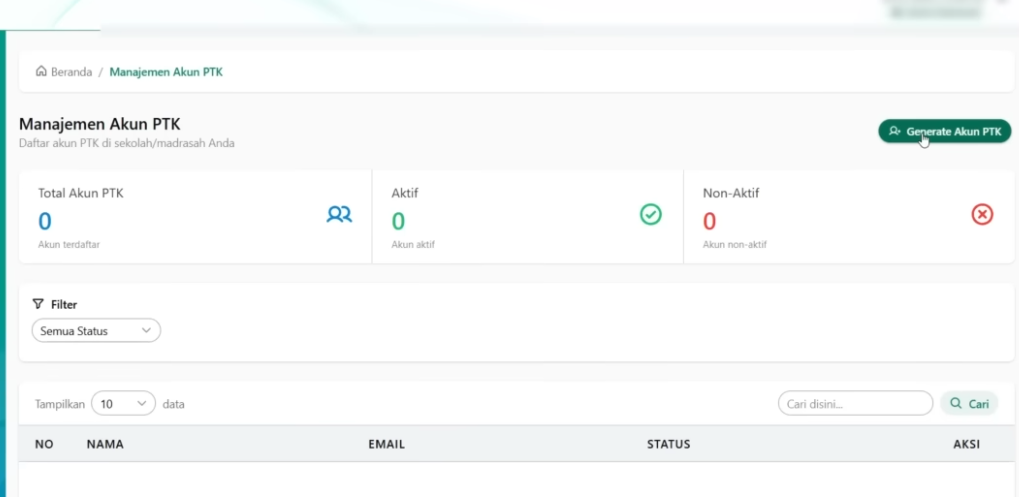Image resolution: width=1019 pixels, height=497 pixels.
Task: Click the STATUS column header
Action: 669,444
